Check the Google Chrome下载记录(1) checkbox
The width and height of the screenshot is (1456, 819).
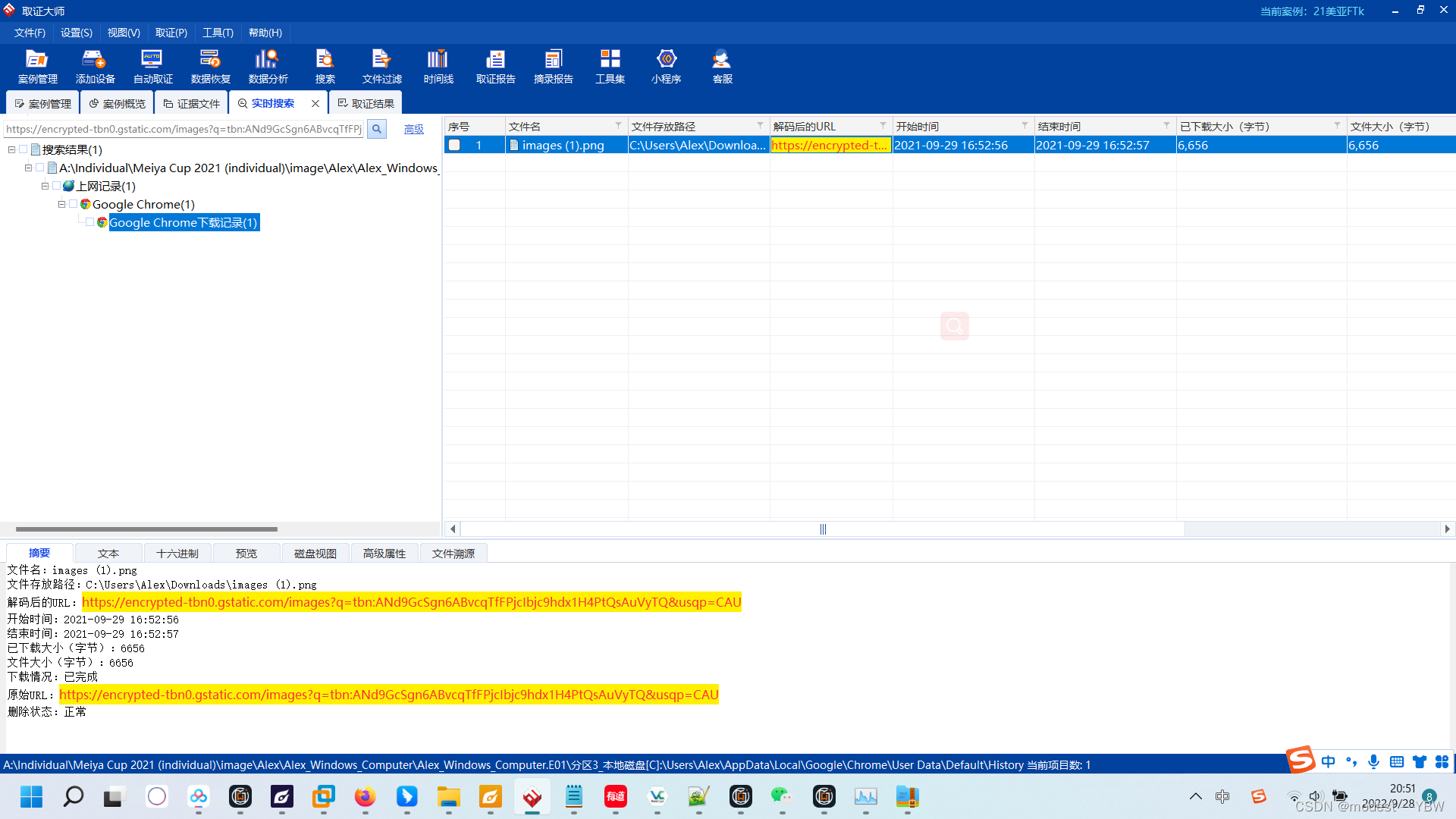point(89,222)
